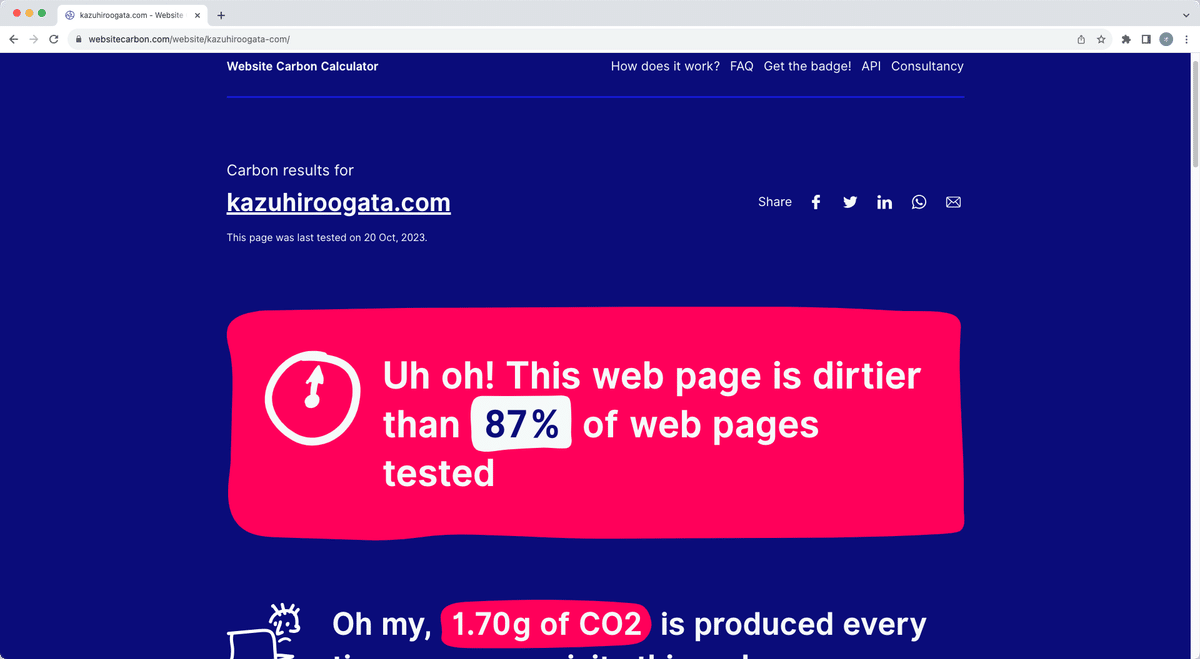Share results on LinkedIn

point(884,202)
